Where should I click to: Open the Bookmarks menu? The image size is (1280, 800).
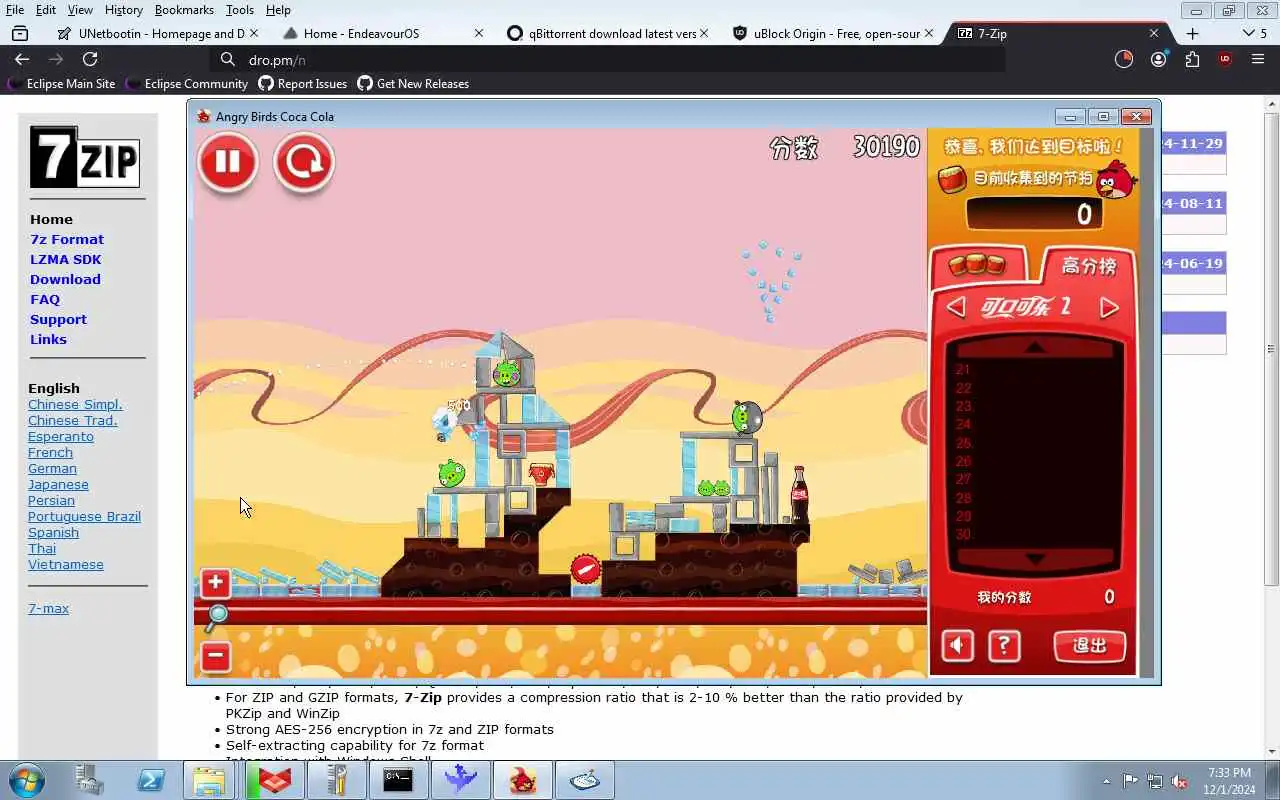point(184,10)
